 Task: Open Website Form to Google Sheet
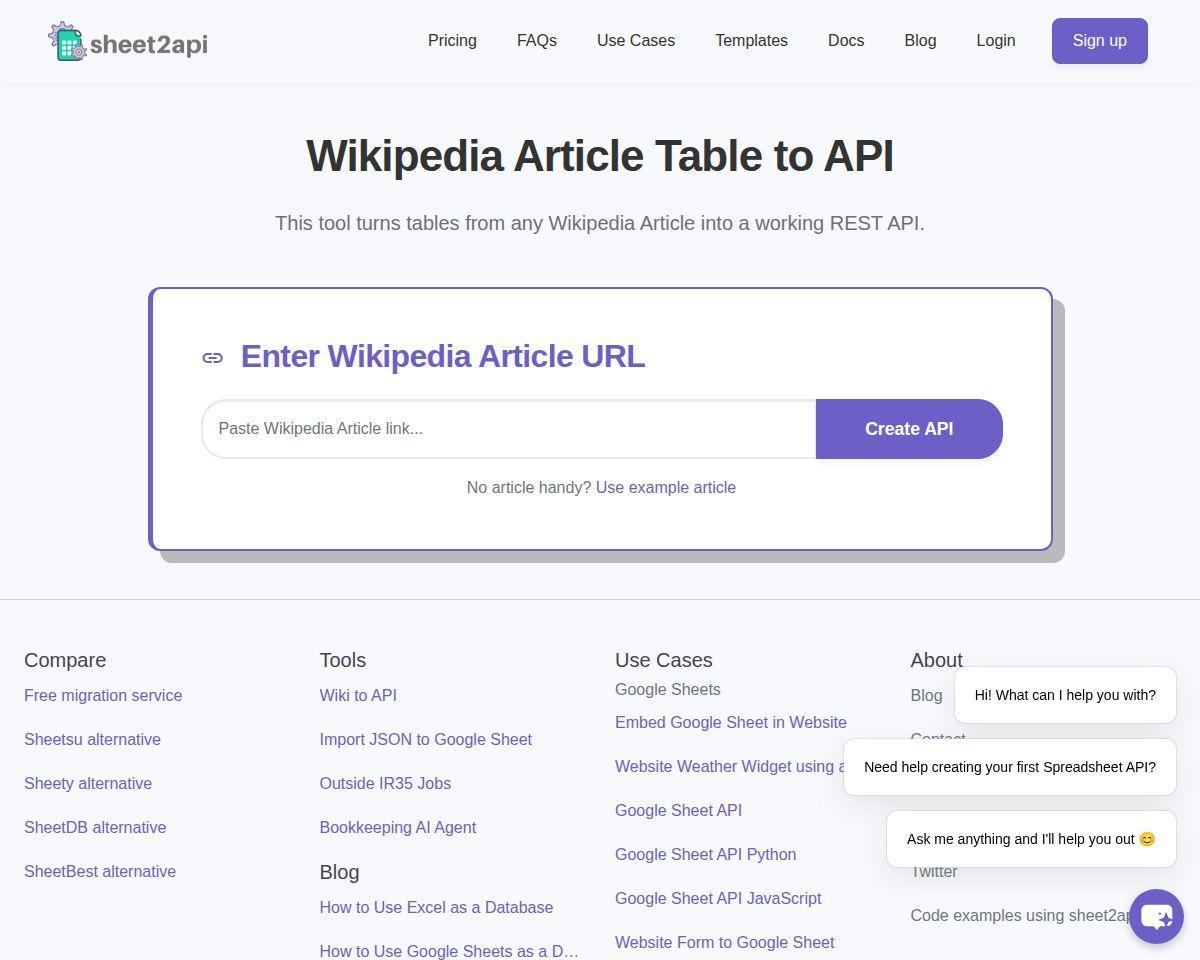(725, 942)
